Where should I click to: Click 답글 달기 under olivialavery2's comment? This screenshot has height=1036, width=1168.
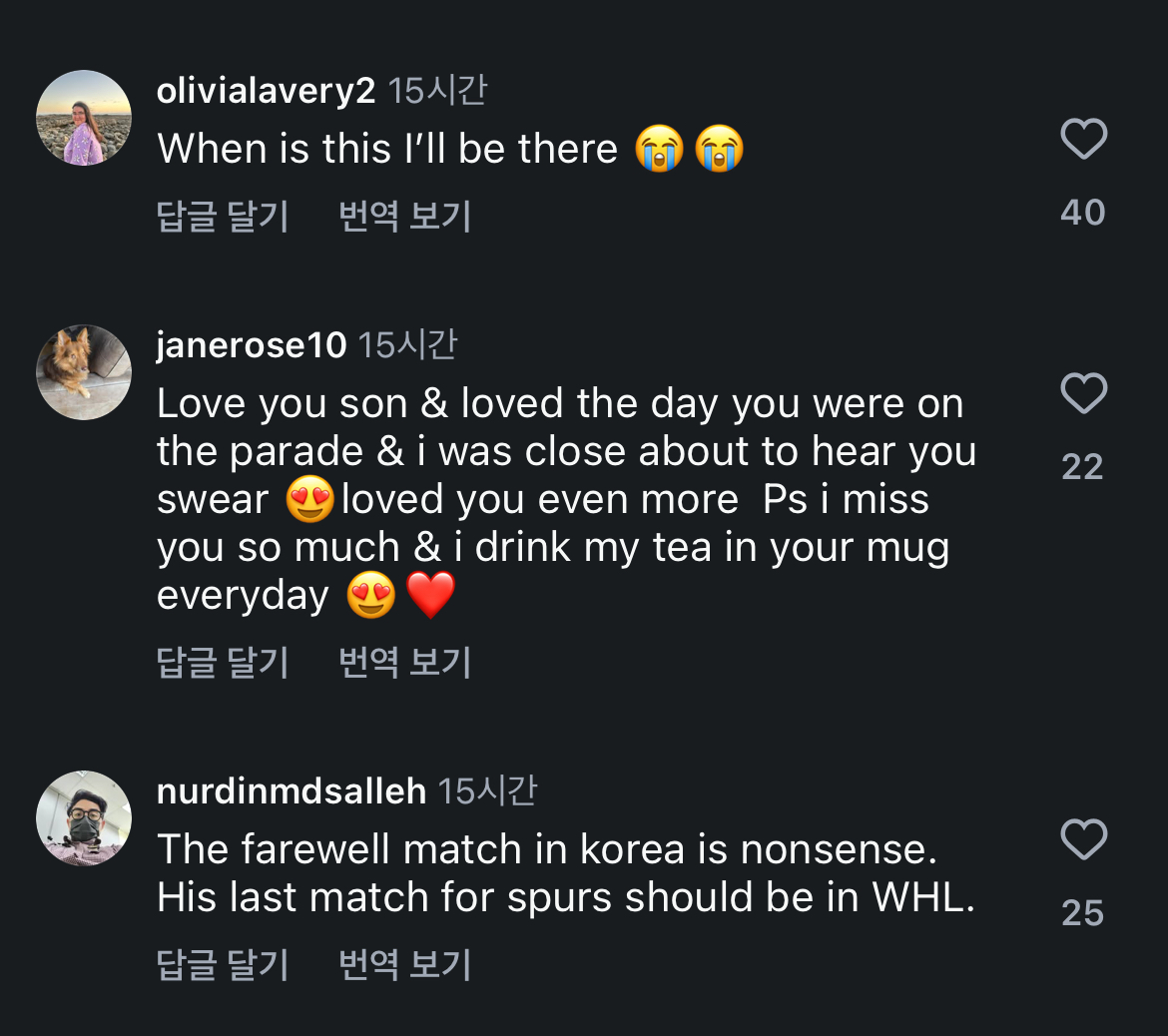click(x=223, y=216)
